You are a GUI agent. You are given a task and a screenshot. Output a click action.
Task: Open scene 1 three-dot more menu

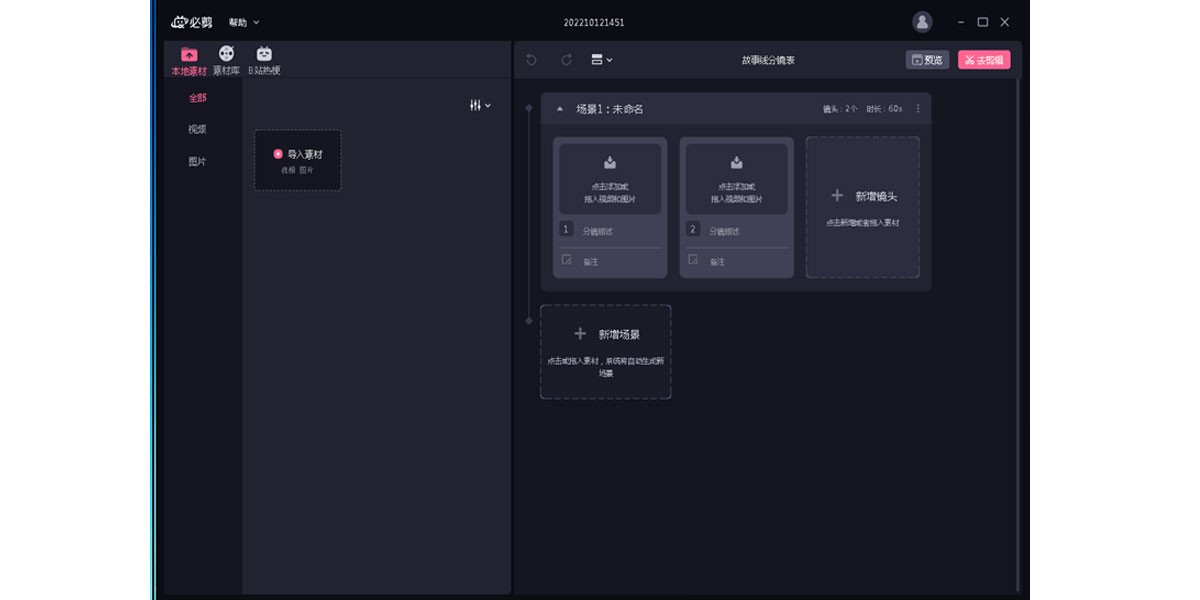click(918, 109)
